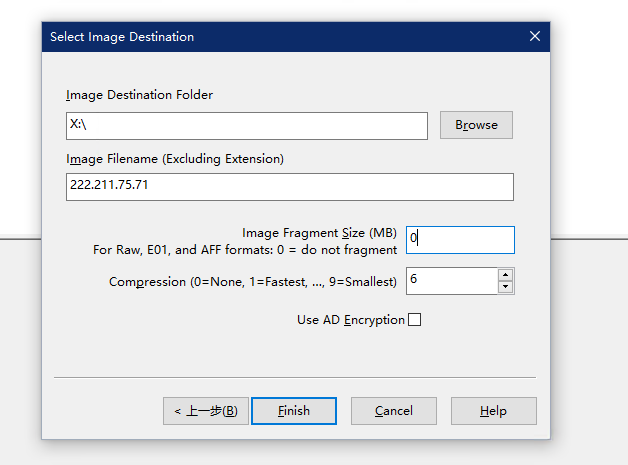Click the Use AD Encryption label text
The width and height of the screenshot is (628, 465).
[x=350, y=320]
